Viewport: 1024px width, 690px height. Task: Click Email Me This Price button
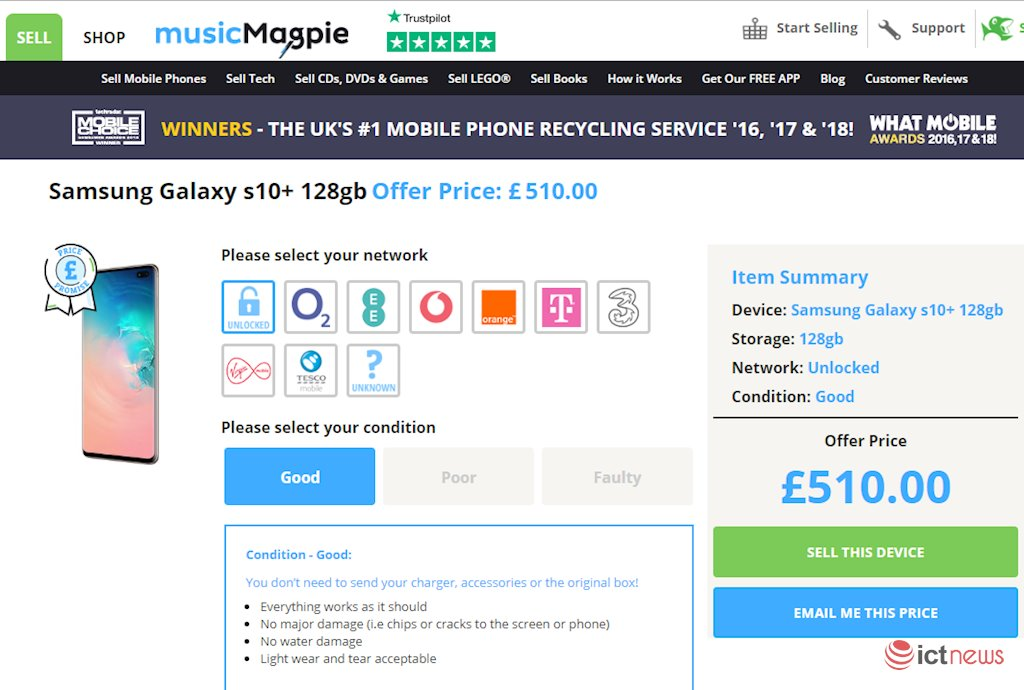(865, 613)
